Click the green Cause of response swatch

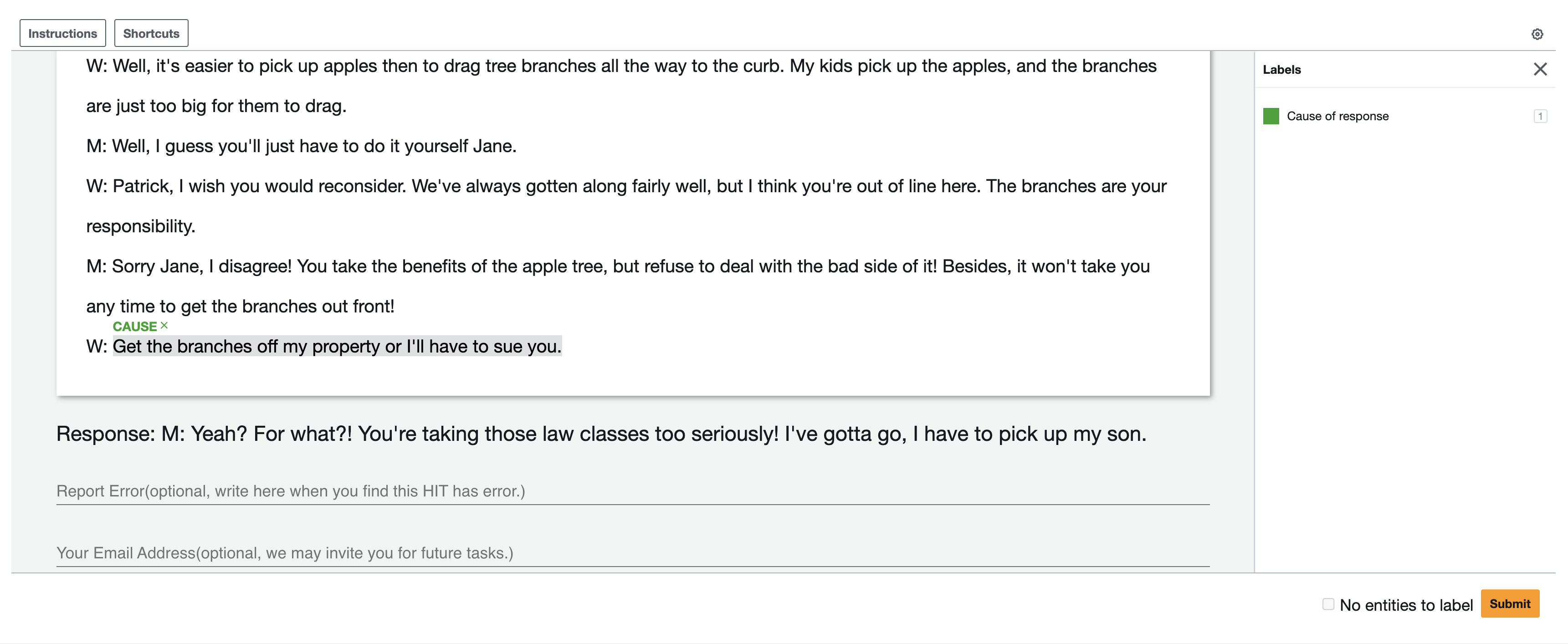pos(1271,116)
